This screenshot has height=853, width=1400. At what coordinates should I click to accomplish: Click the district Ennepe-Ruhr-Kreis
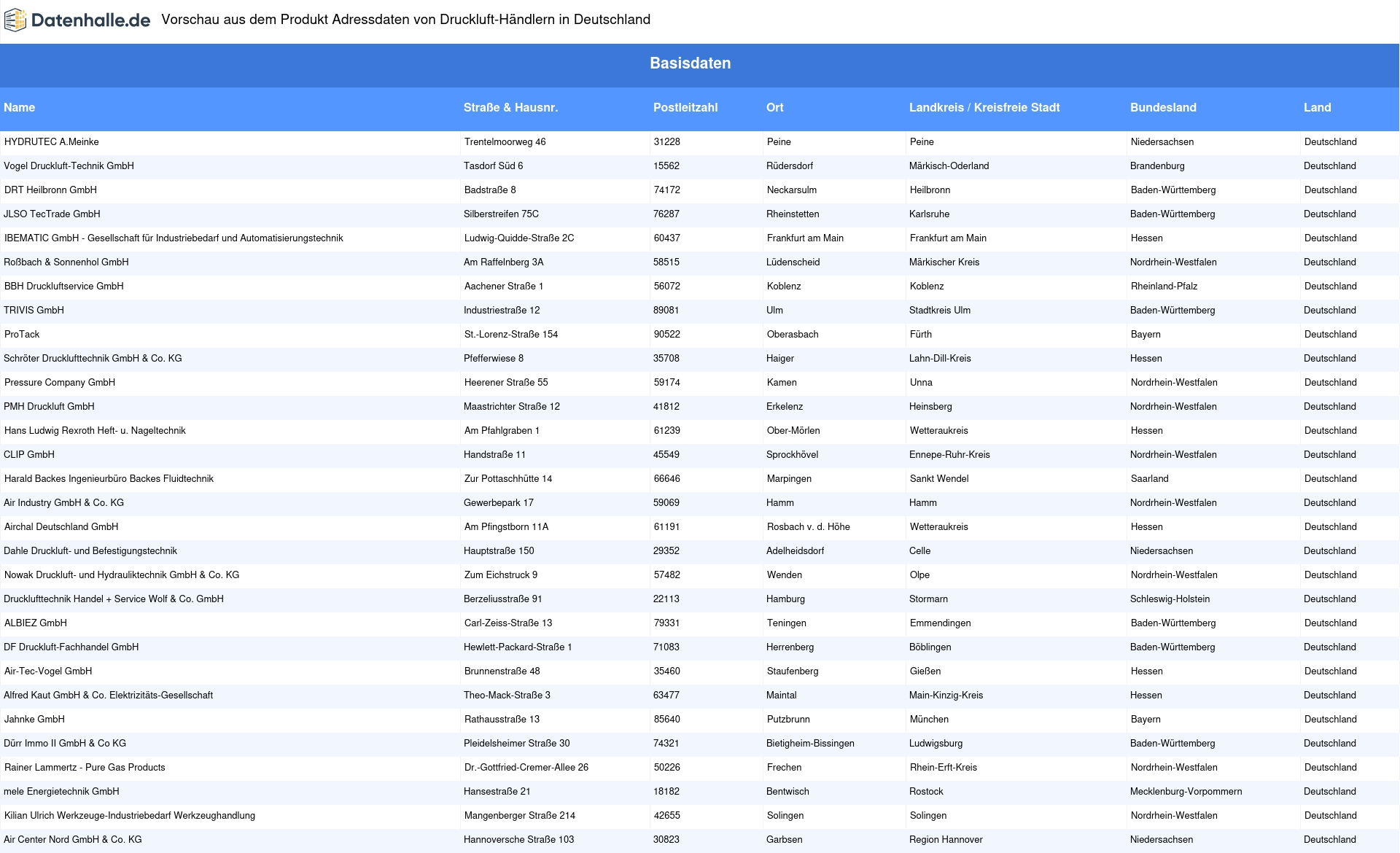(x=949, y=455)
